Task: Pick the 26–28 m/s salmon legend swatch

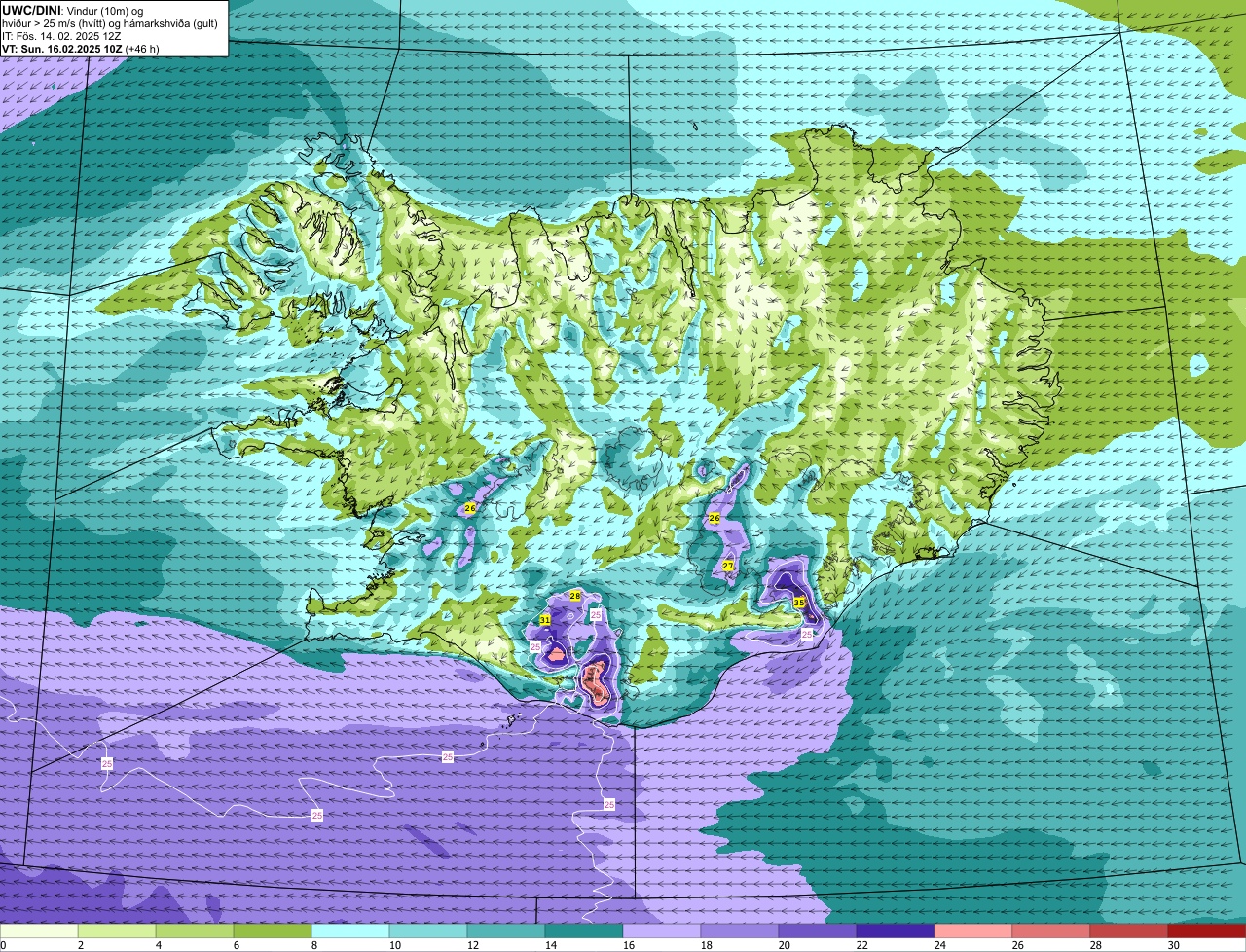Action: [1051, 931]
